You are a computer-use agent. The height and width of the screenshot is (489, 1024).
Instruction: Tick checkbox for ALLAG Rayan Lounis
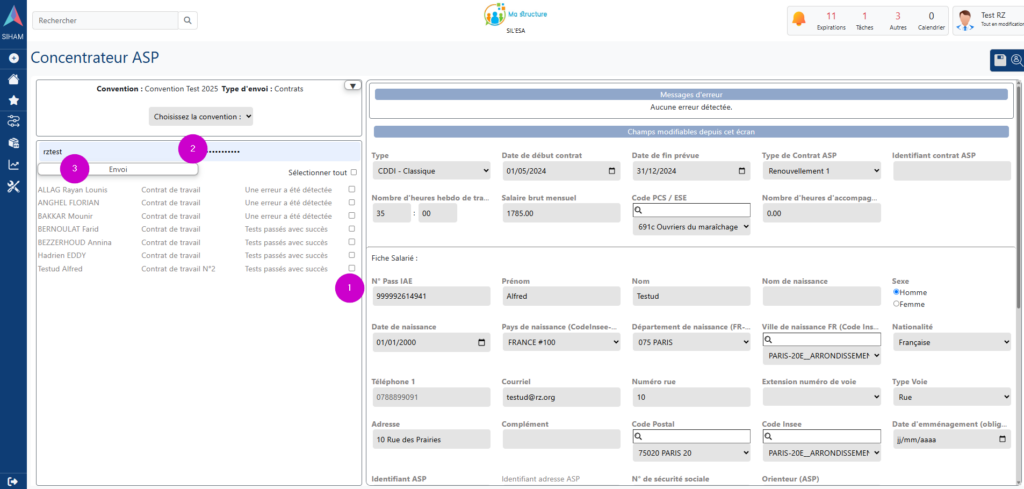[352, 188]
